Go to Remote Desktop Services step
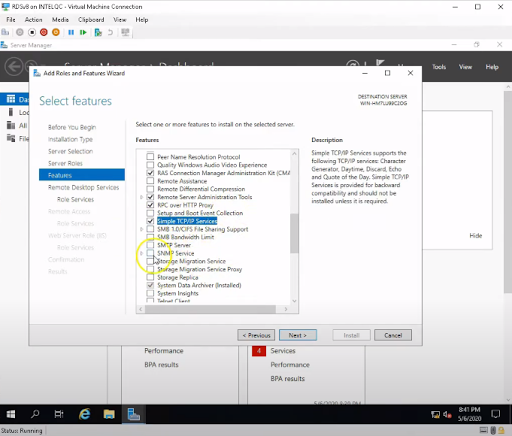The image size is (512, 436). pos(83,187)
